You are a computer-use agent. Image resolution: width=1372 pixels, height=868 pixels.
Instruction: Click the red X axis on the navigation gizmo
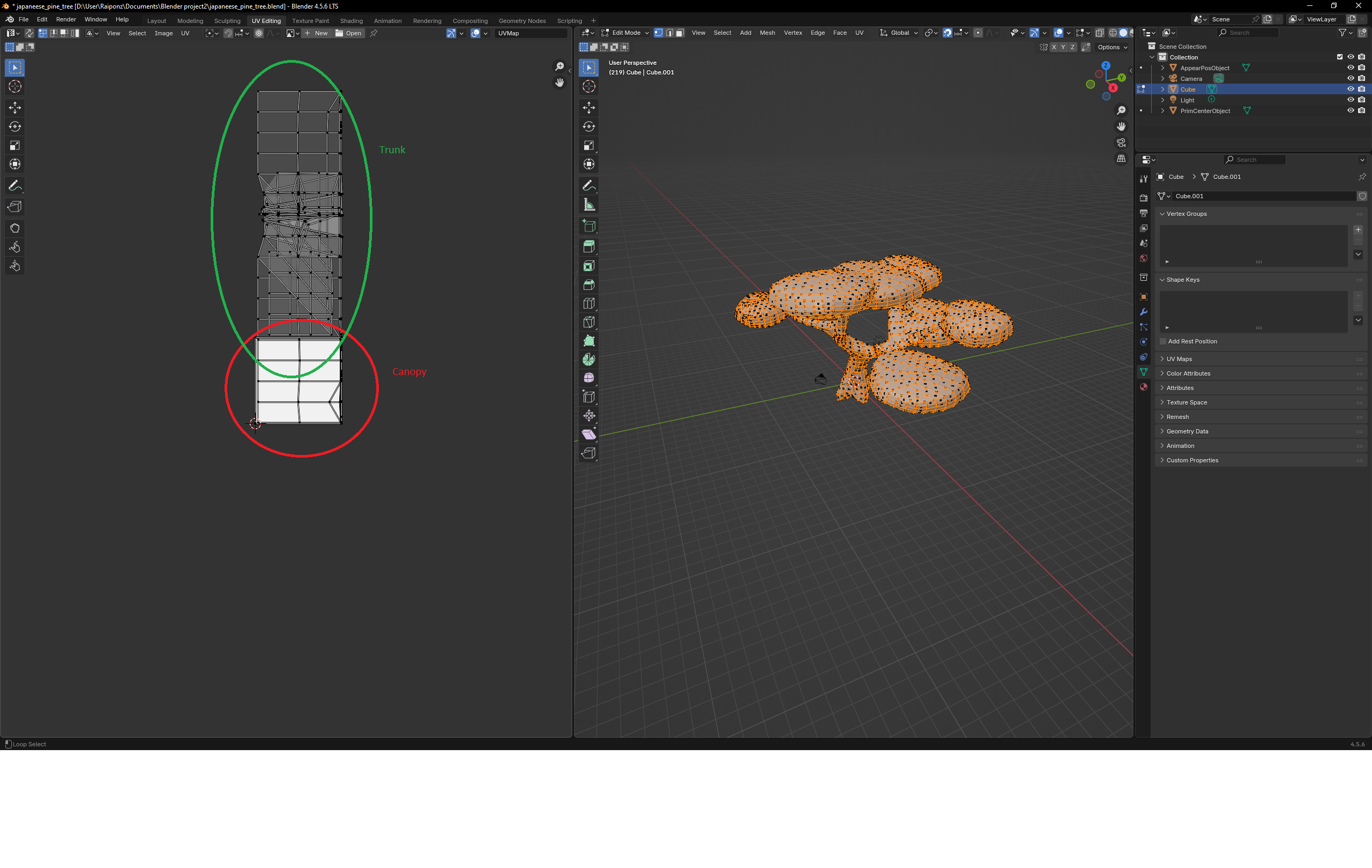(x=1113, y=88)
